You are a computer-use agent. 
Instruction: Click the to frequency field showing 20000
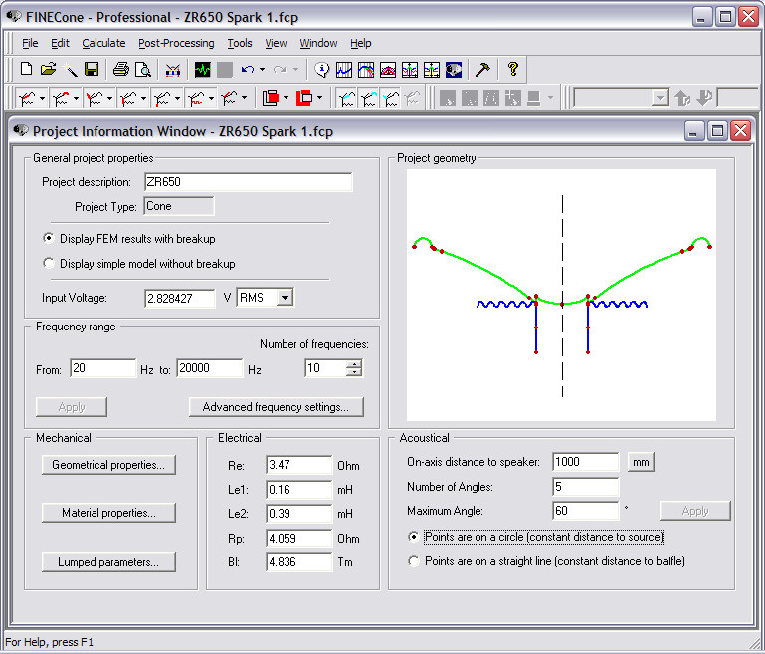210,368
